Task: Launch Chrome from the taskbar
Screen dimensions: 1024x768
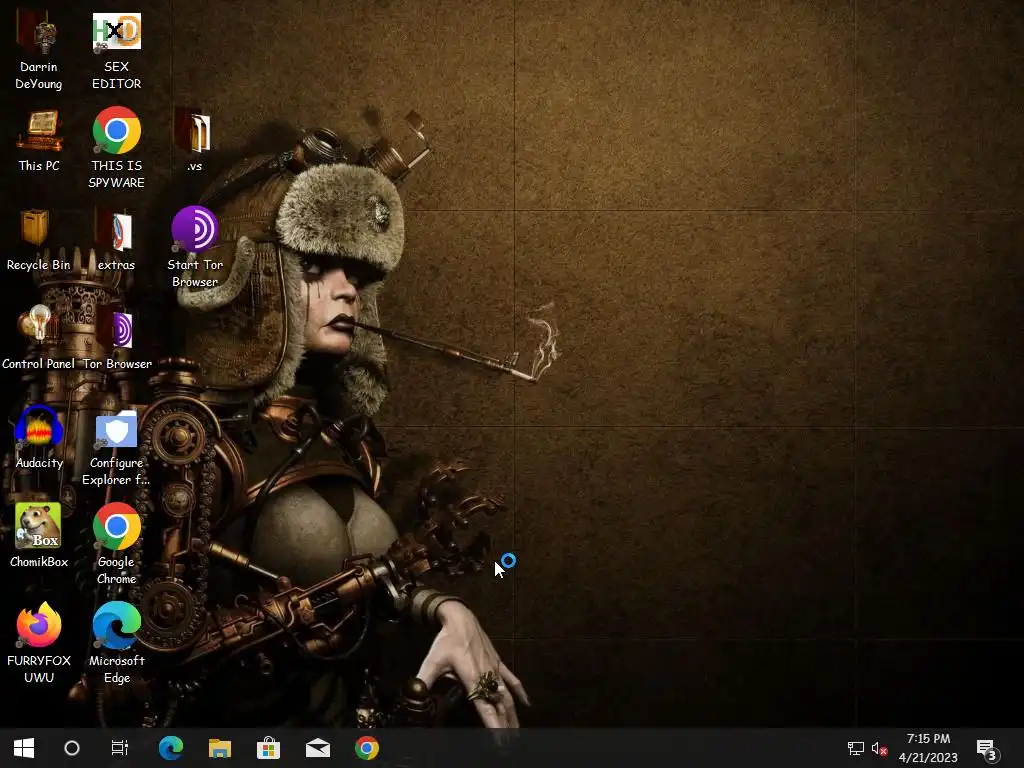Action: [367, 748]
